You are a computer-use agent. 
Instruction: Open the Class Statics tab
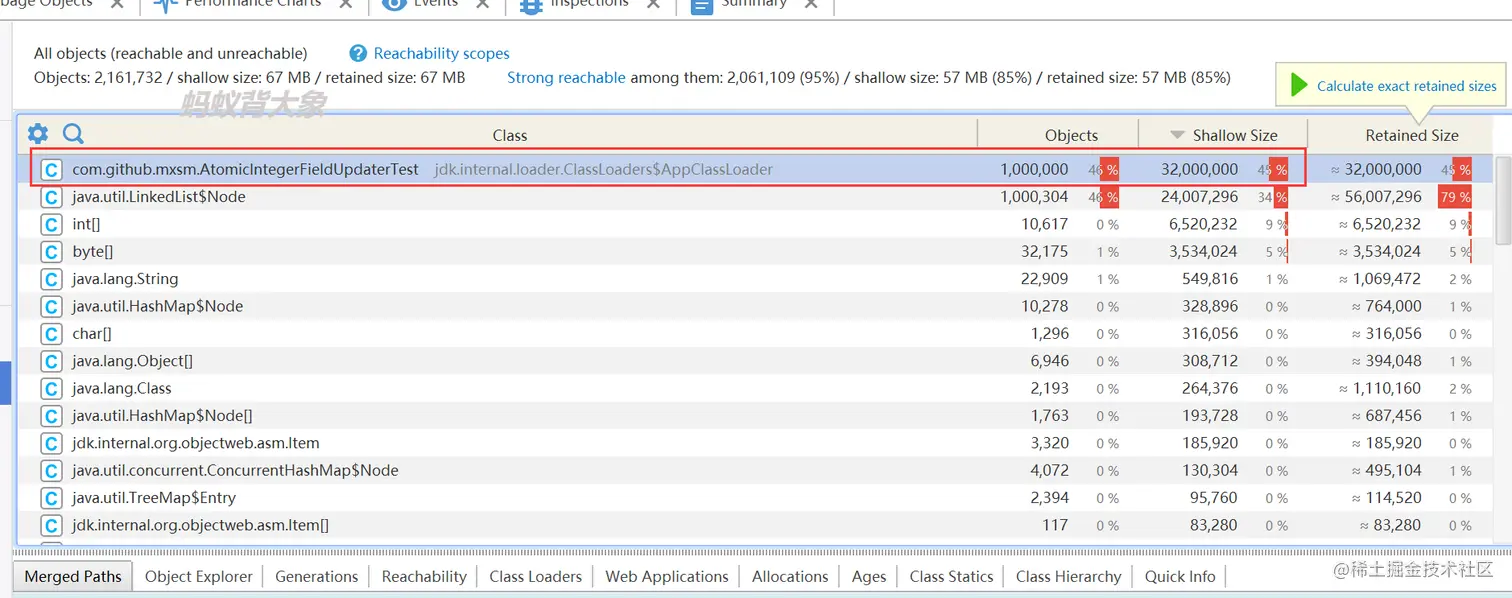click(951, 576)
